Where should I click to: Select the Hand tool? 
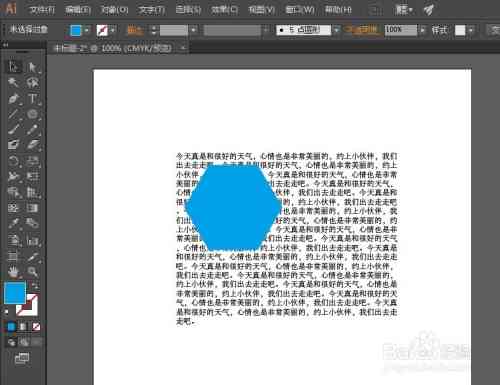pyautogui.click(x=13, y=272)
